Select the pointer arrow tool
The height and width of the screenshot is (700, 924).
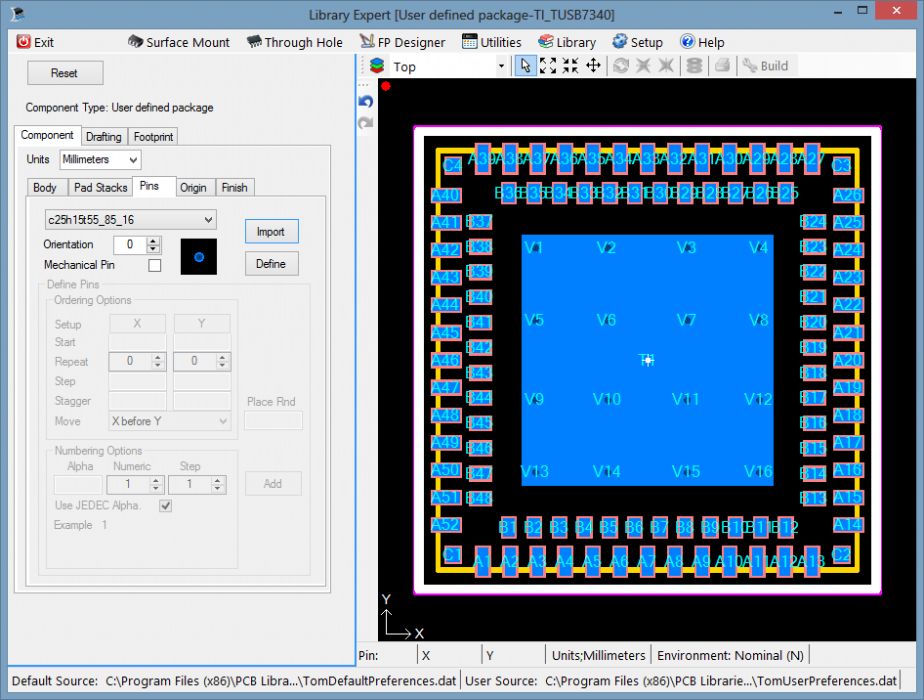[525, 66]
